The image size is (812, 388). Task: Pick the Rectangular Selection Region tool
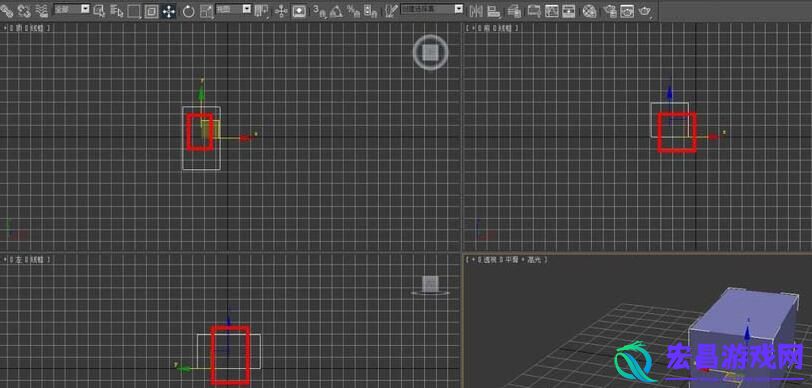click(x=134, y=11)
